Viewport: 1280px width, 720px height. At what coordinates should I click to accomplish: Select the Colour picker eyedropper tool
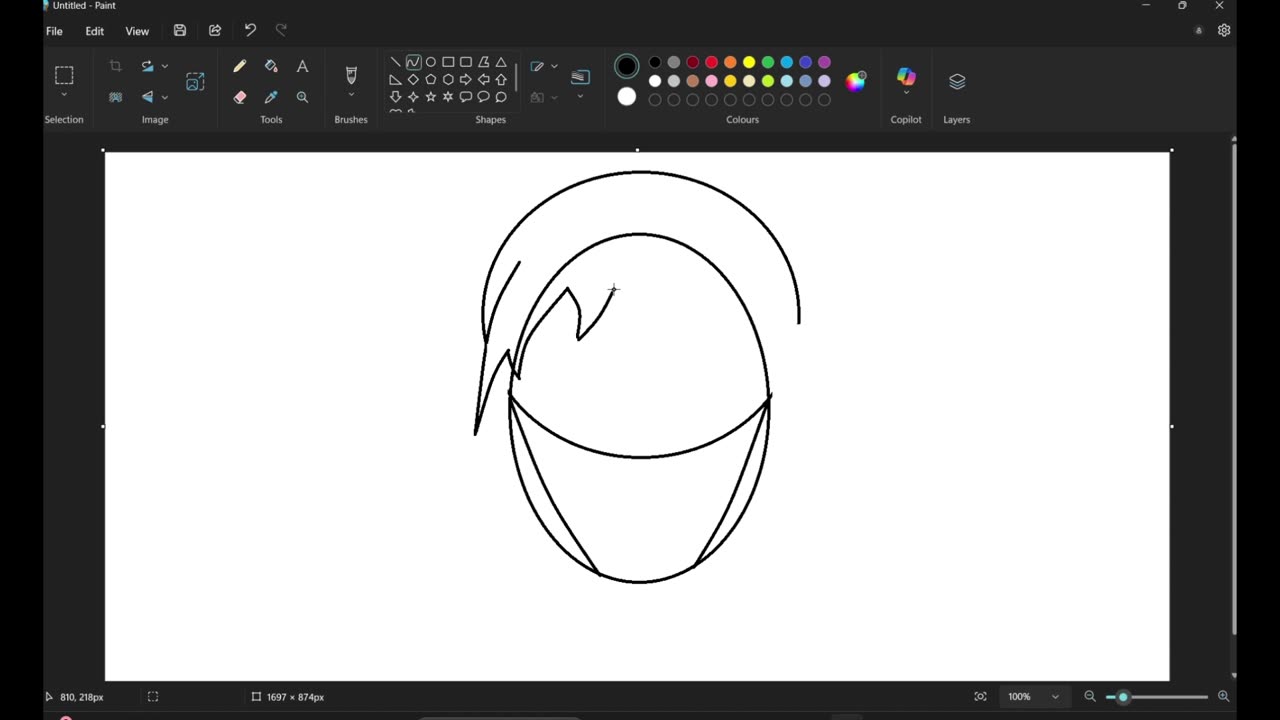[271, 97]
